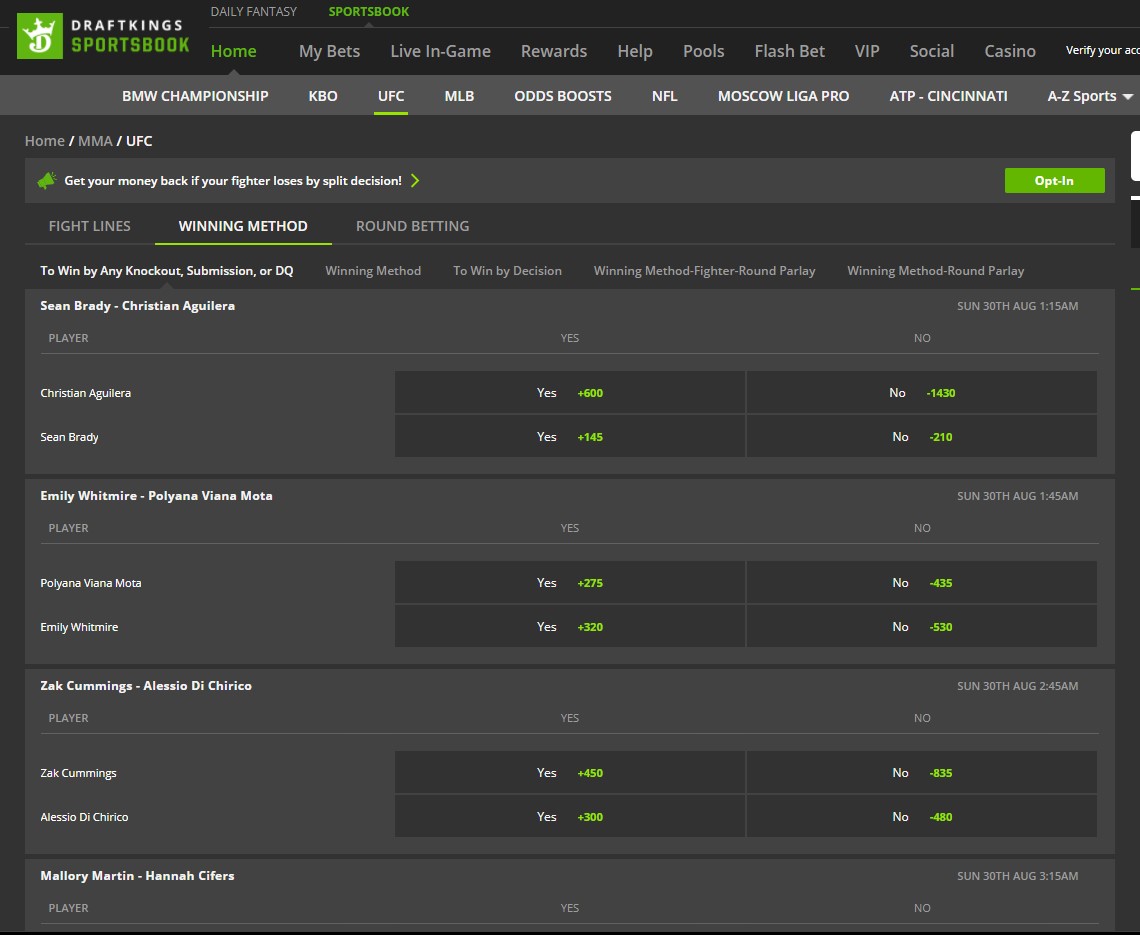This screenshot has width=1140, height=935.
Task: Bet No -835 on Zak Cummings
Action: click(922, 773)
